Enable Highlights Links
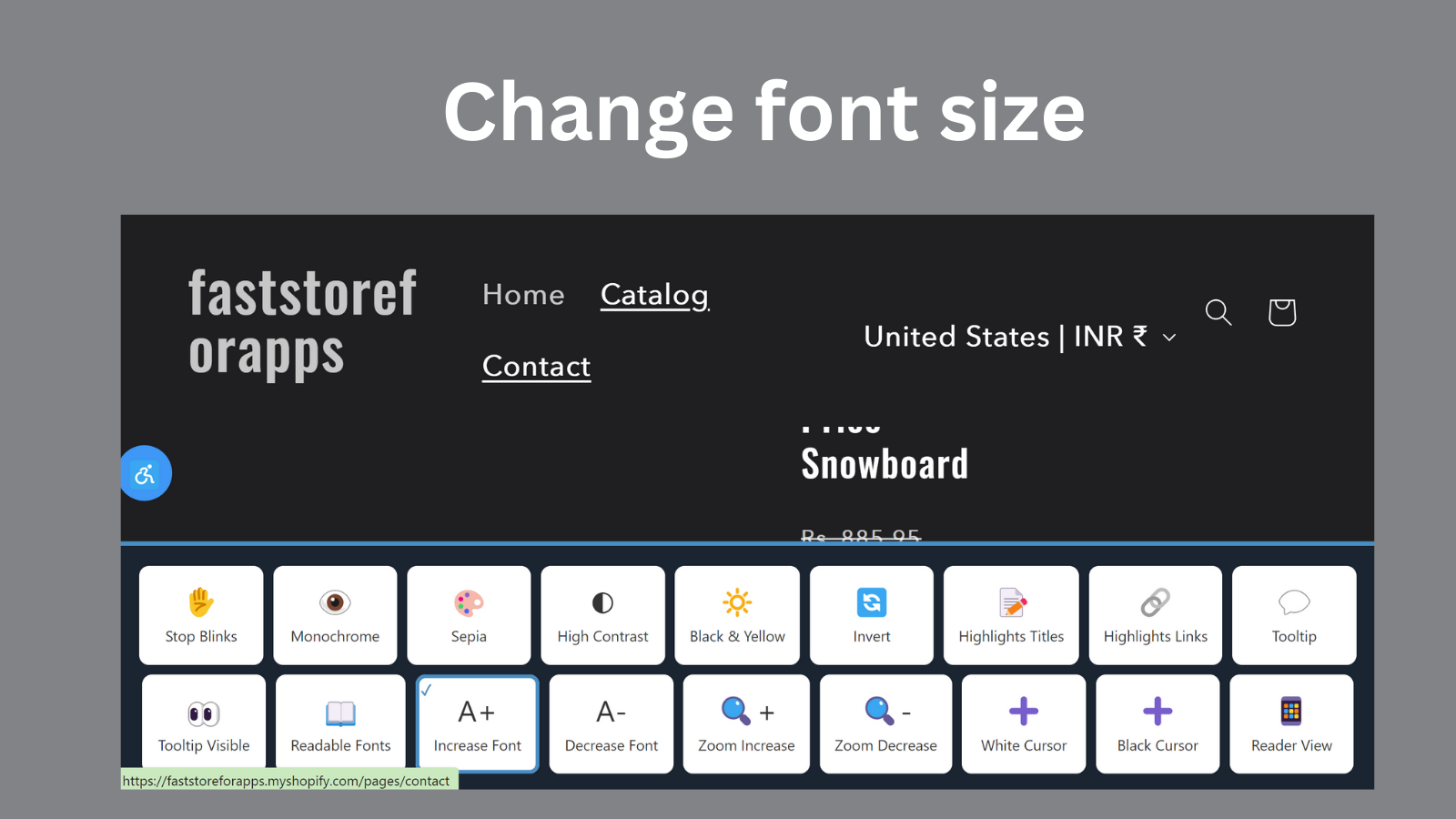Viewport: 1456px width, 819px height. click(x=1156, y=615)
